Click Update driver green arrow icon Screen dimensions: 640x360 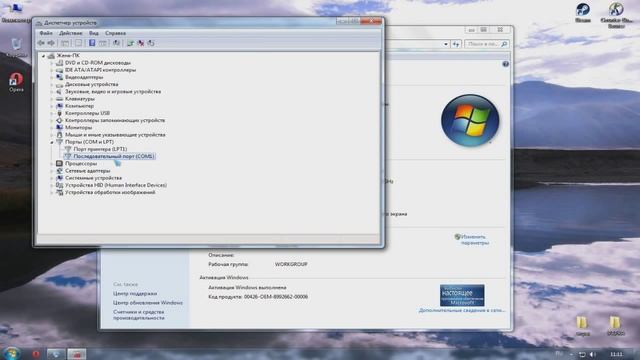(x=131, y=43)
